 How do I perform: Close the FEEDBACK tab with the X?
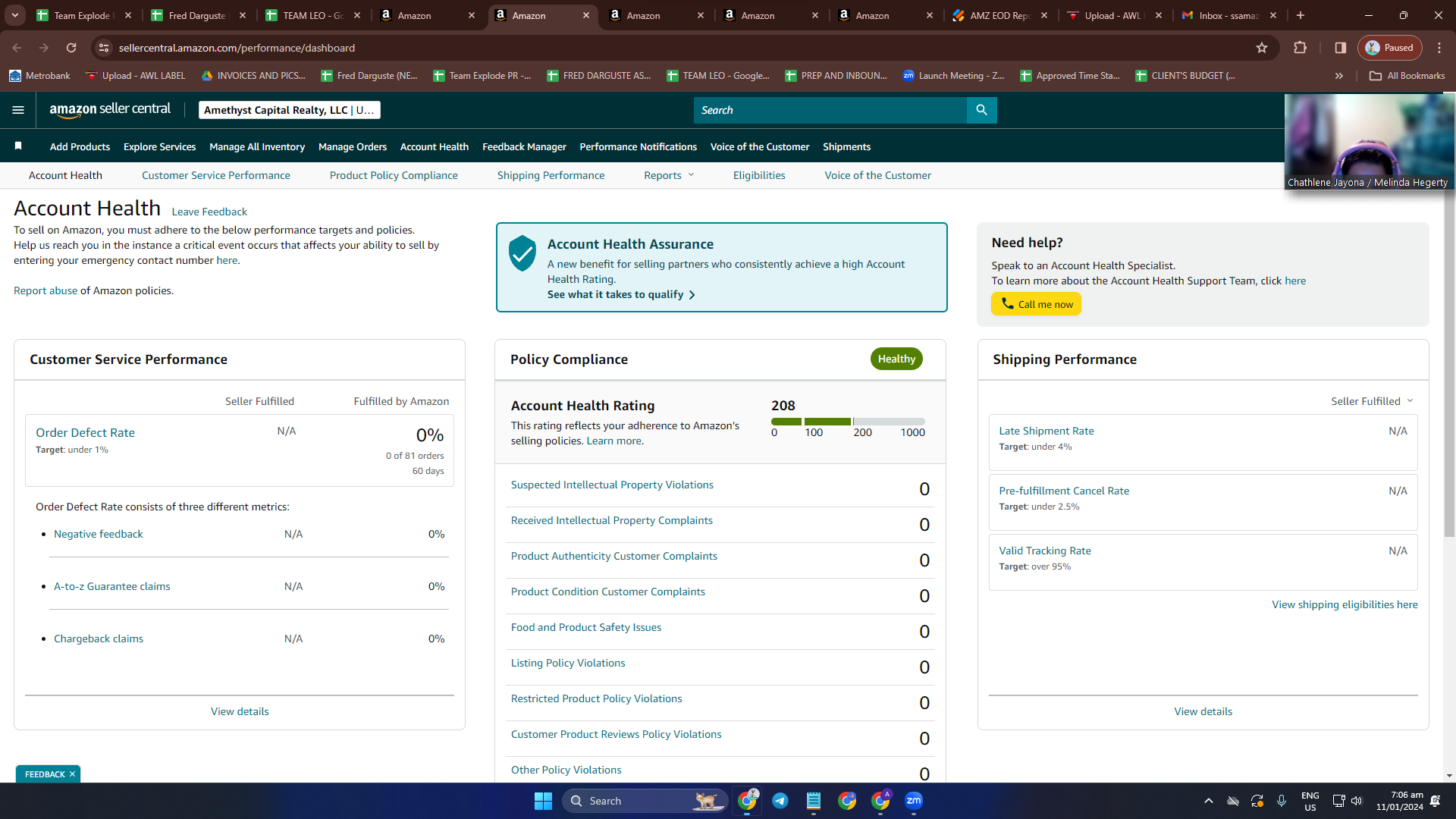(x=72, y=774)
